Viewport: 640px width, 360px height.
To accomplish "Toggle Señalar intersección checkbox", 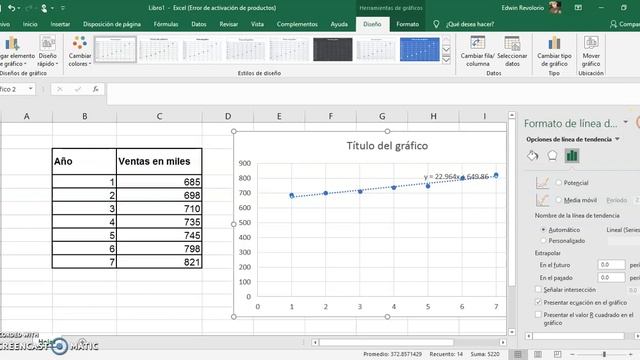I will 538,289.
